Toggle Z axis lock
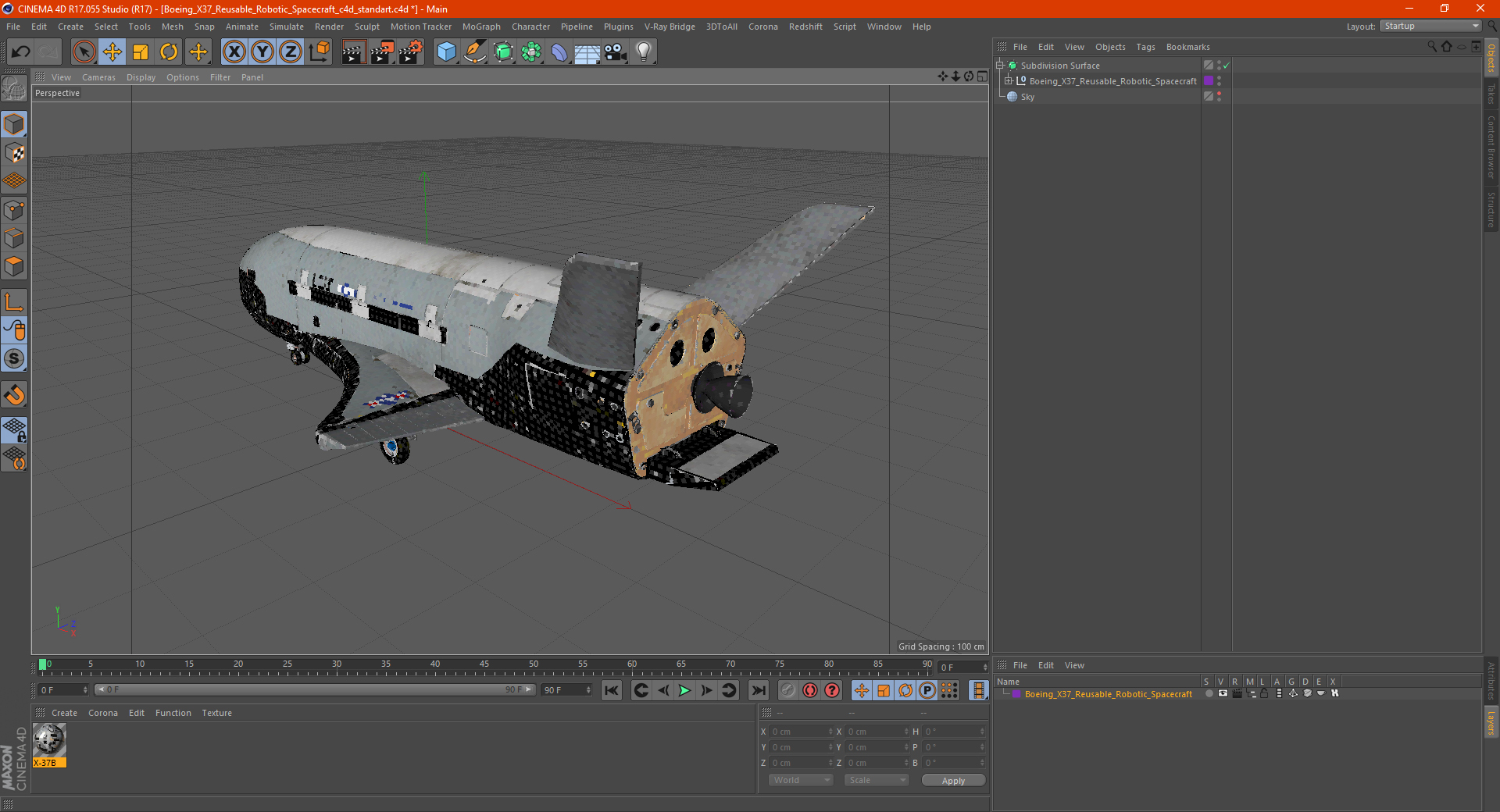This screenshot has height=812, width=1500. 291,52
